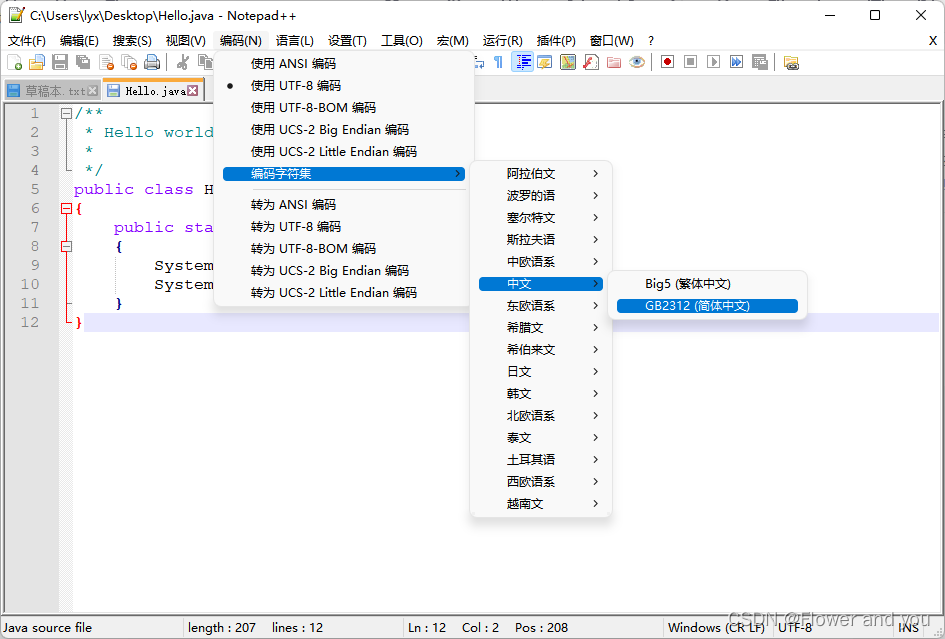945x639 pixels.
Task: Toggle Word Wrap using its highlighted toolbar icon
Action: tap(521, 62)
